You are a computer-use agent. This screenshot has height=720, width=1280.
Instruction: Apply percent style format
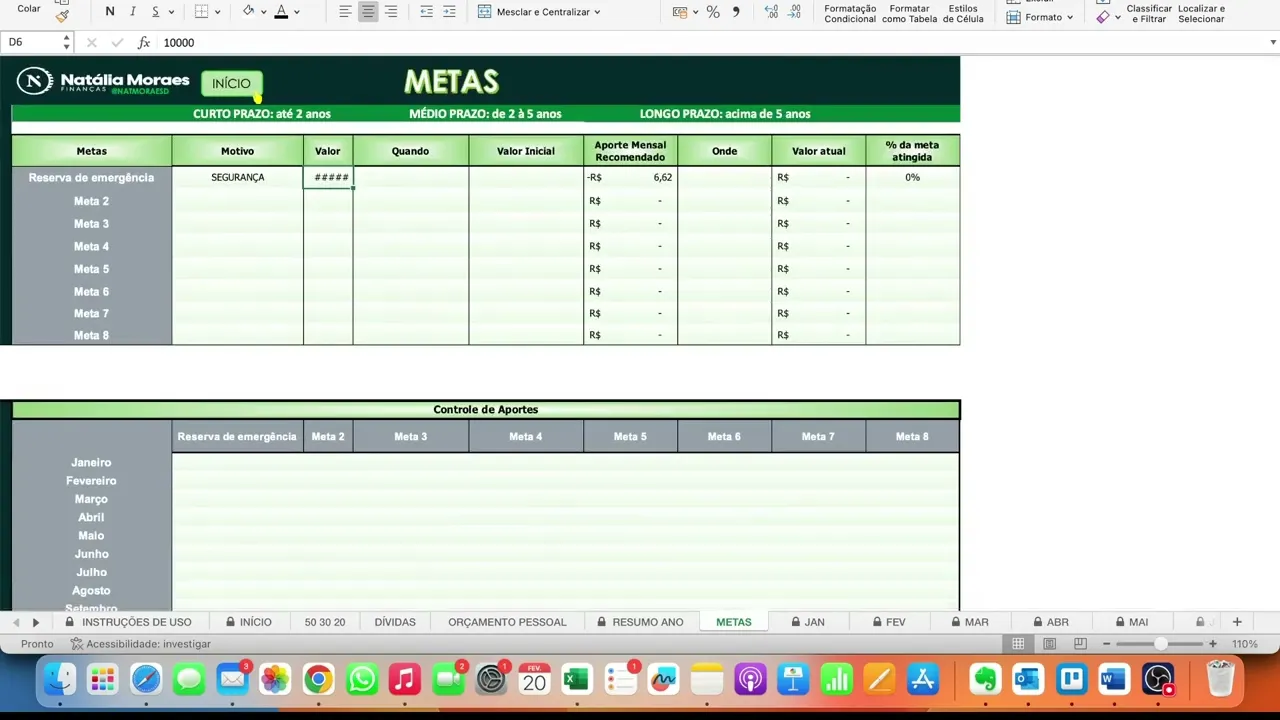click(x=713, y=12)
